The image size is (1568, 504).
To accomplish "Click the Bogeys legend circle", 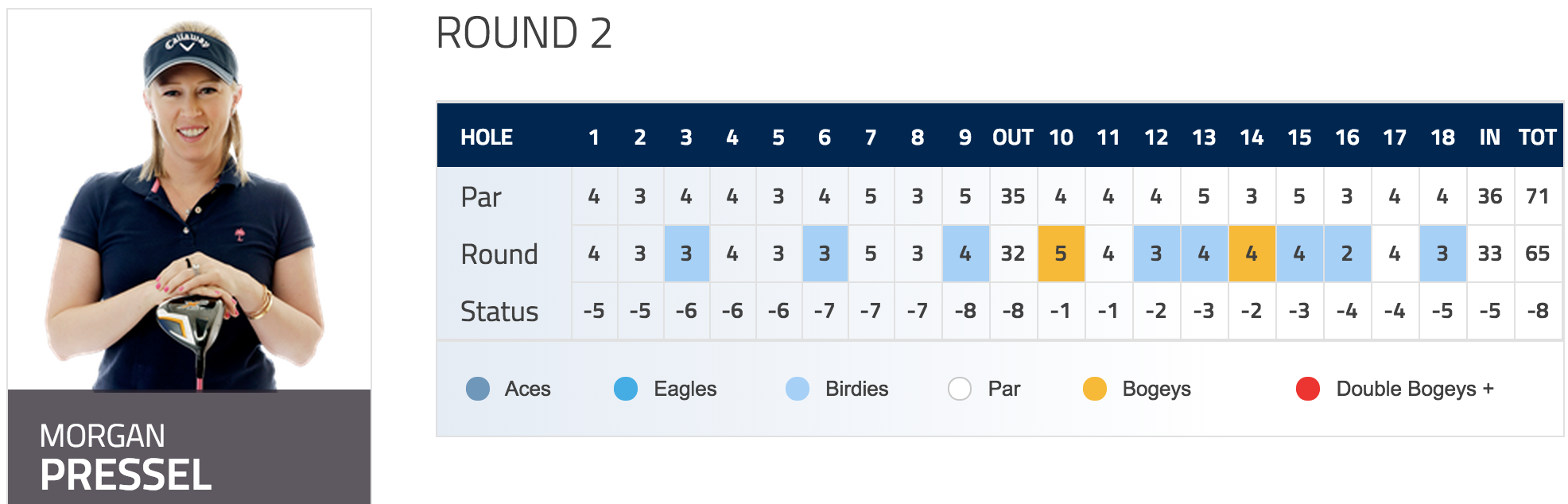I will tap(1095, 389).
